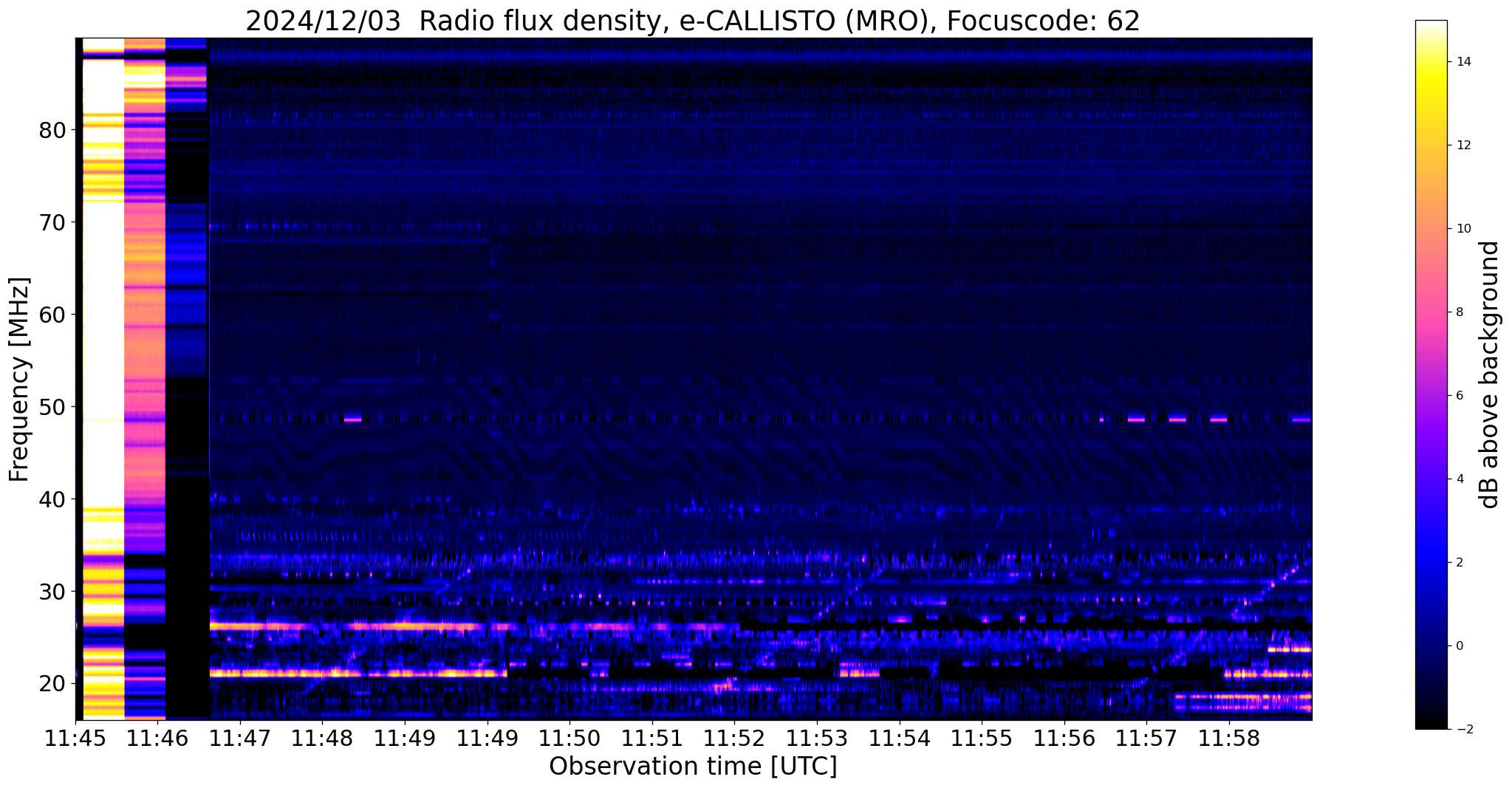Click the 20 MHz frequency tick label

pos(52,684)
